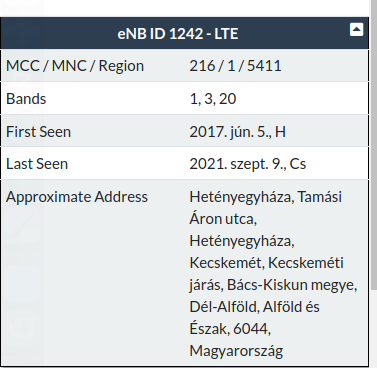Click the Észak, 6044 postal code text
This screenshot has width=377, height=368.
click(x=230, y=329)
